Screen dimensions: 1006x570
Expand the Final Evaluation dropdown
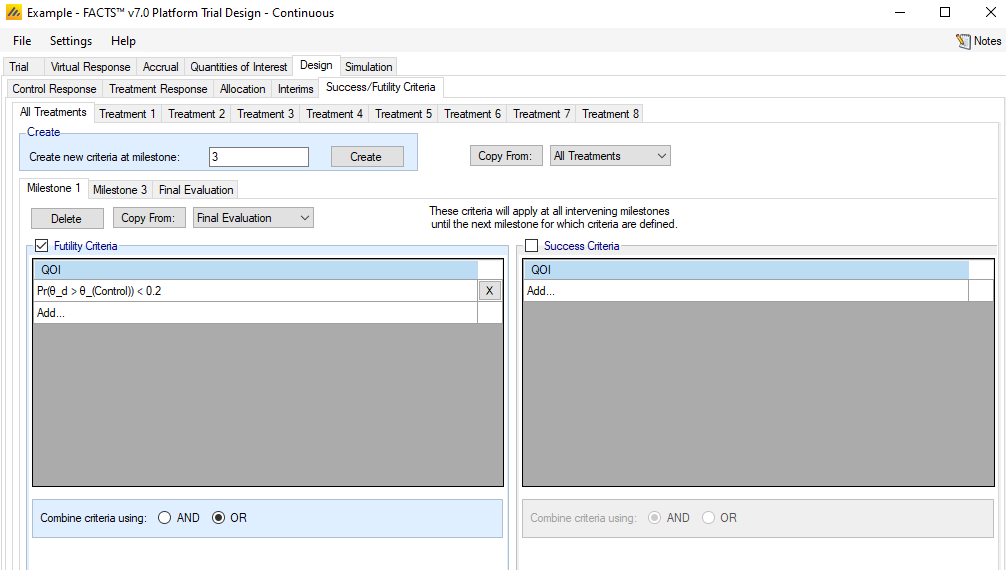pyautogui.click(x=253, y=218)
